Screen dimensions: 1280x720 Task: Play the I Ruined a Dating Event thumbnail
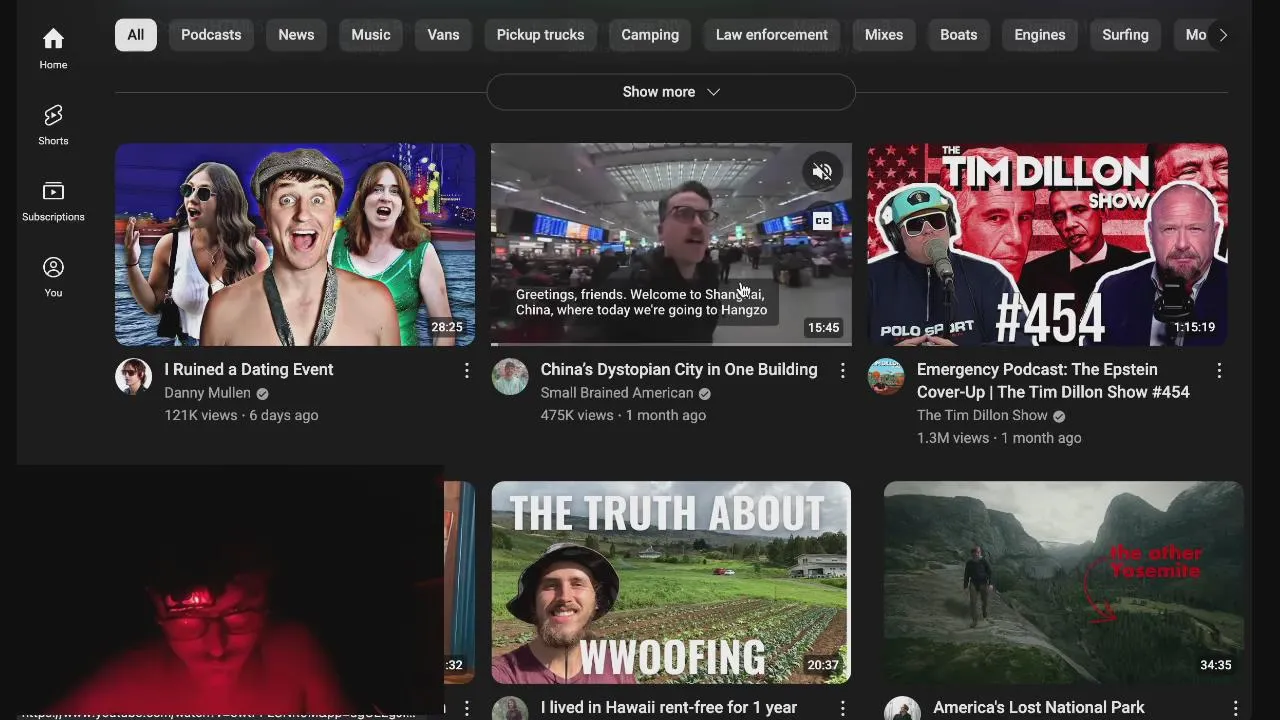[x=295, y=244]
